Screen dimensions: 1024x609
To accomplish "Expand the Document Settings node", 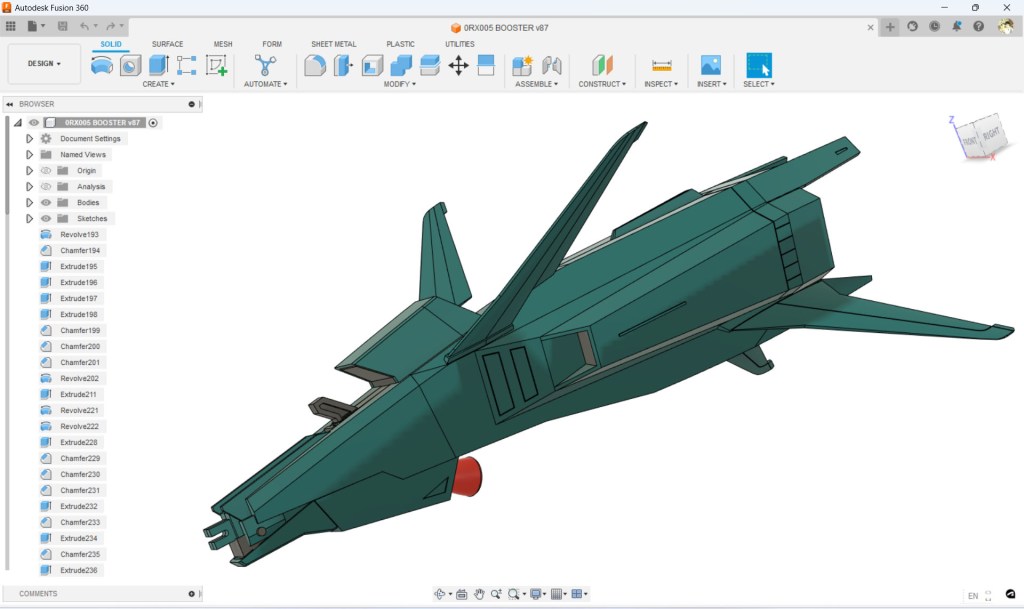I will coord(30,139).
